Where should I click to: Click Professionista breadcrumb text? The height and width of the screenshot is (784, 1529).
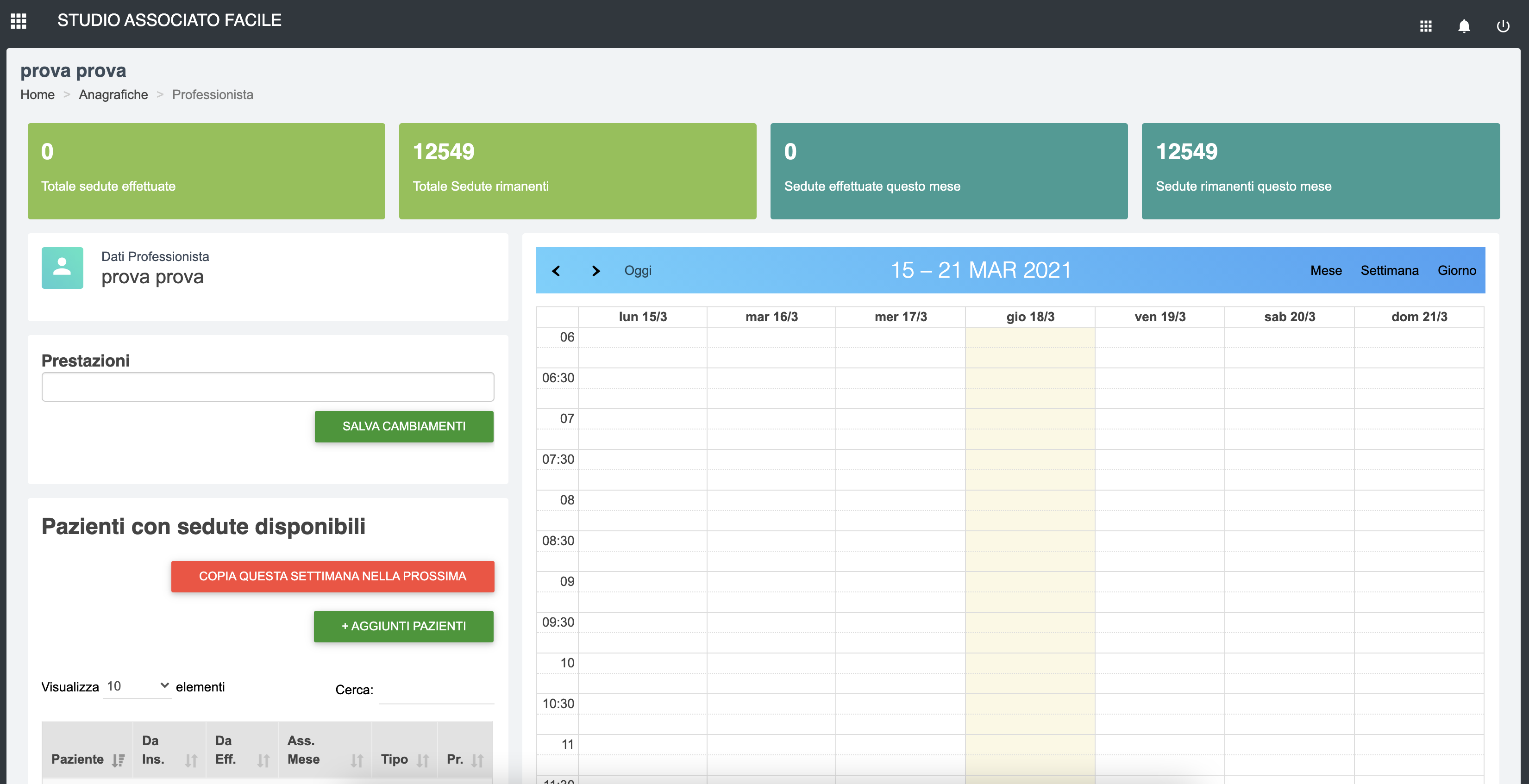pos(213,95)
